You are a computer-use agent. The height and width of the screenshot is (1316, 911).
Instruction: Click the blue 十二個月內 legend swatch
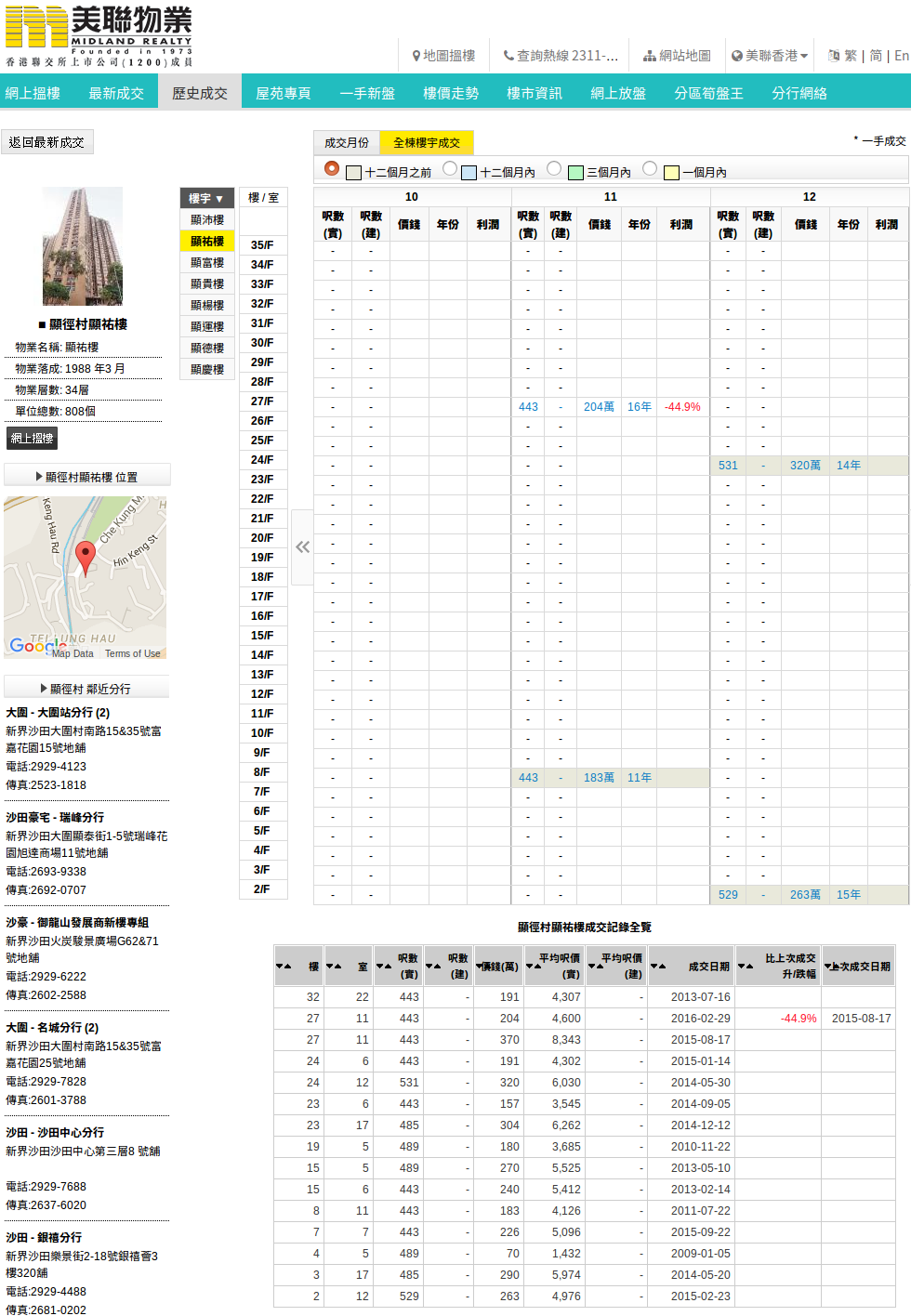(x=469, y=173)
